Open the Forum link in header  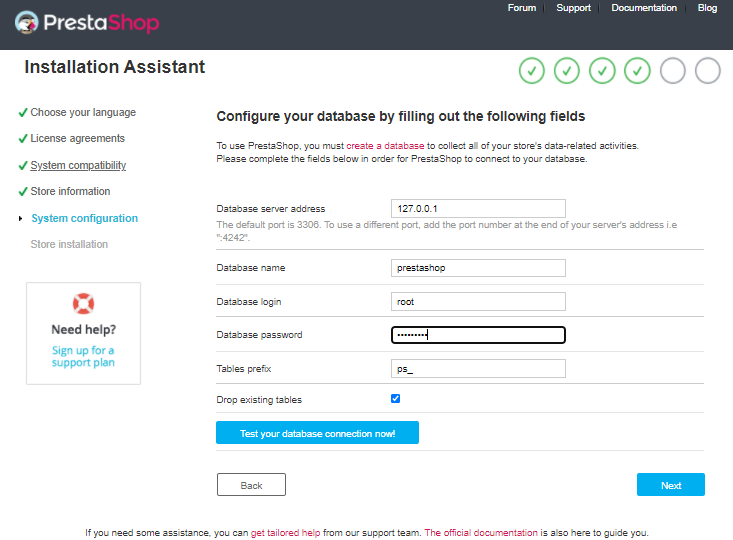[521, 8]
